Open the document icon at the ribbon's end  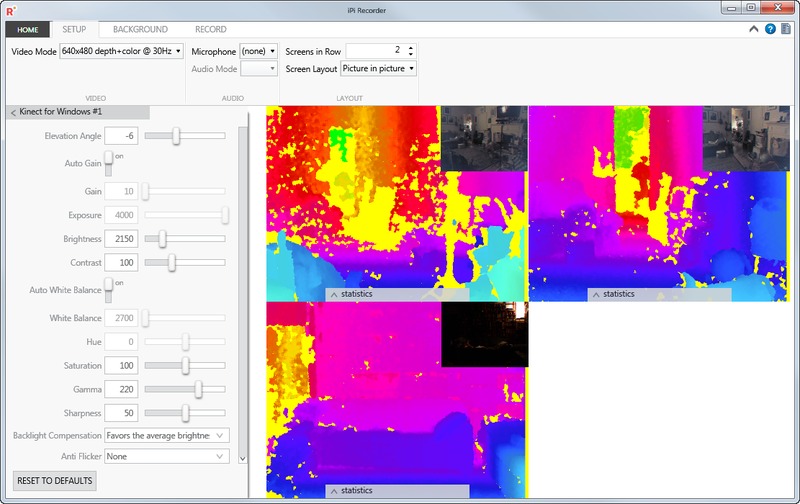(x=786, y=29)
